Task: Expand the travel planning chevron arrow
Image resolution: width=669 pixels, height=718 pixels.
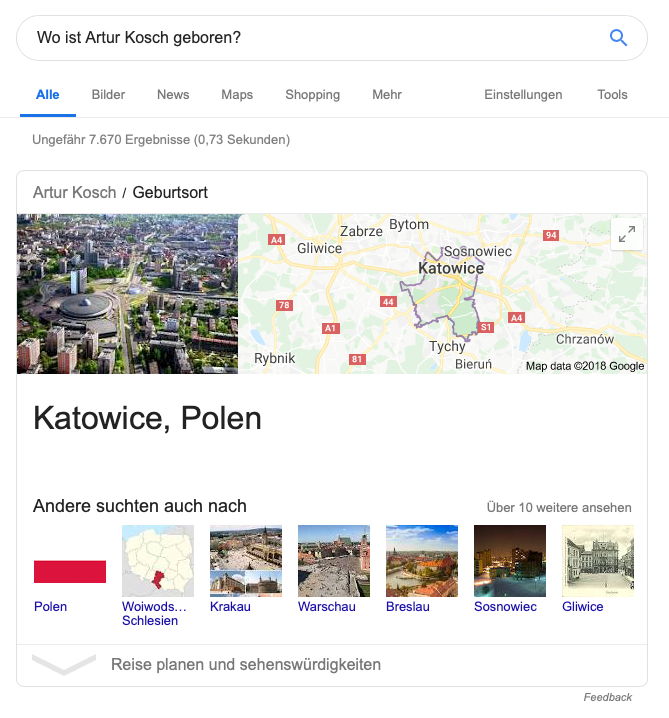Action: click(64, 664)
